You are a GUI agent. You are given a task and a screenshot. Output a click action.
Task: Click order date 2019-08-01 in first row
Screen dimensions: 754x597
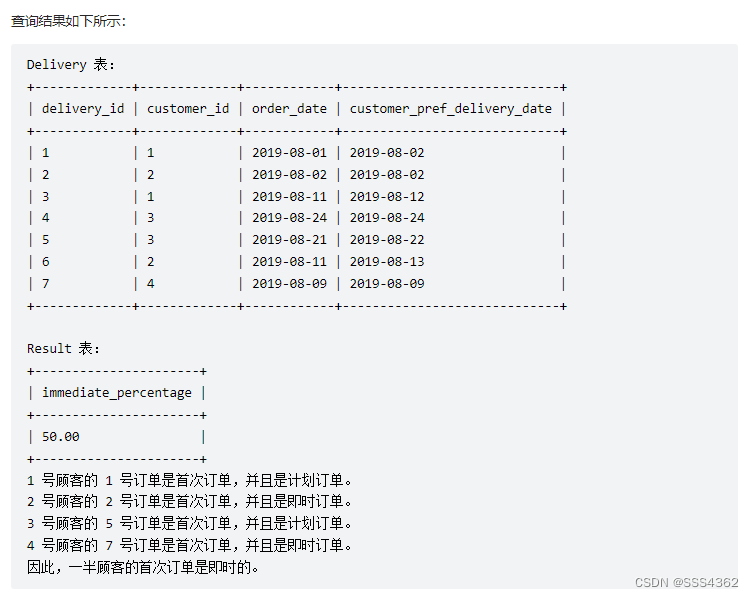pos(289,153)
